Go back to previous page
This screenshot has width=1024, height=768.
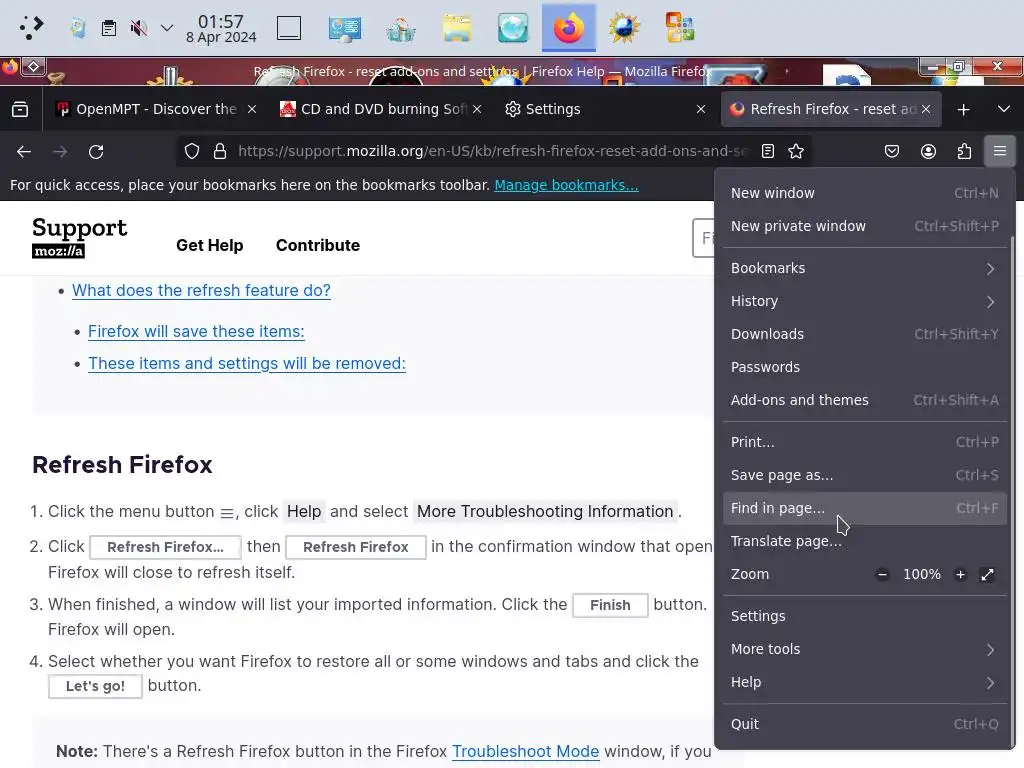[x=24, y=152]
